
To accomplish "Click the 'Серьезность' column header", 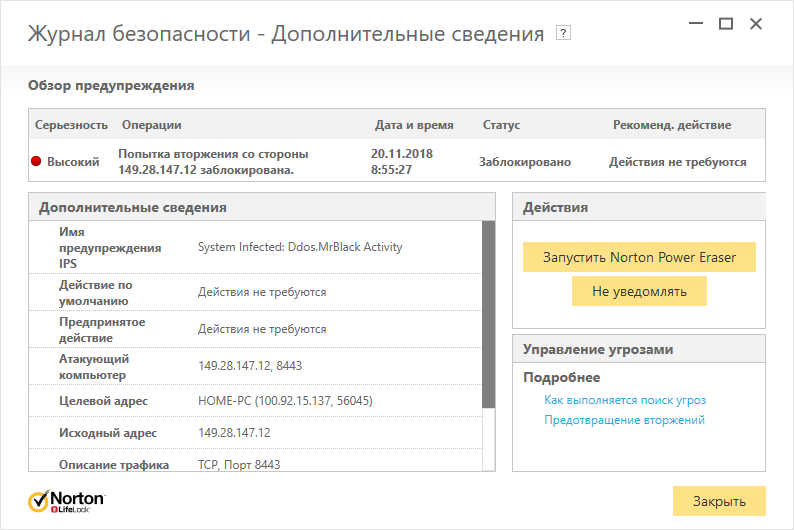I will coord(71,125).
